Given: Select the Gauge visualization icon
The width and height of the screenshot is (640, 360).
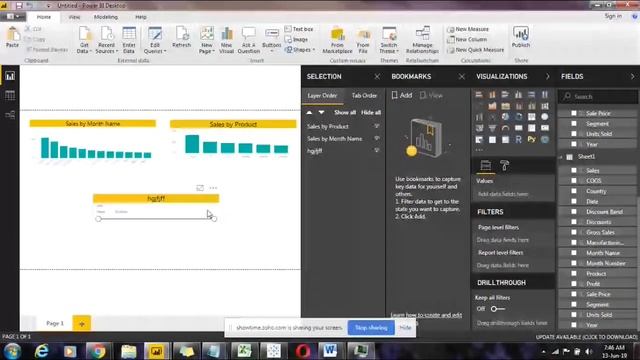Looking at the screenshot, I should click(505, 128).
